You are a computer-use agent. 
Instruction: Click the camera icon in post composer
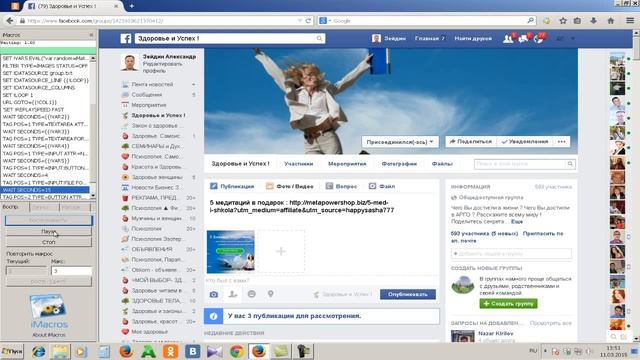tap(214, 294)
